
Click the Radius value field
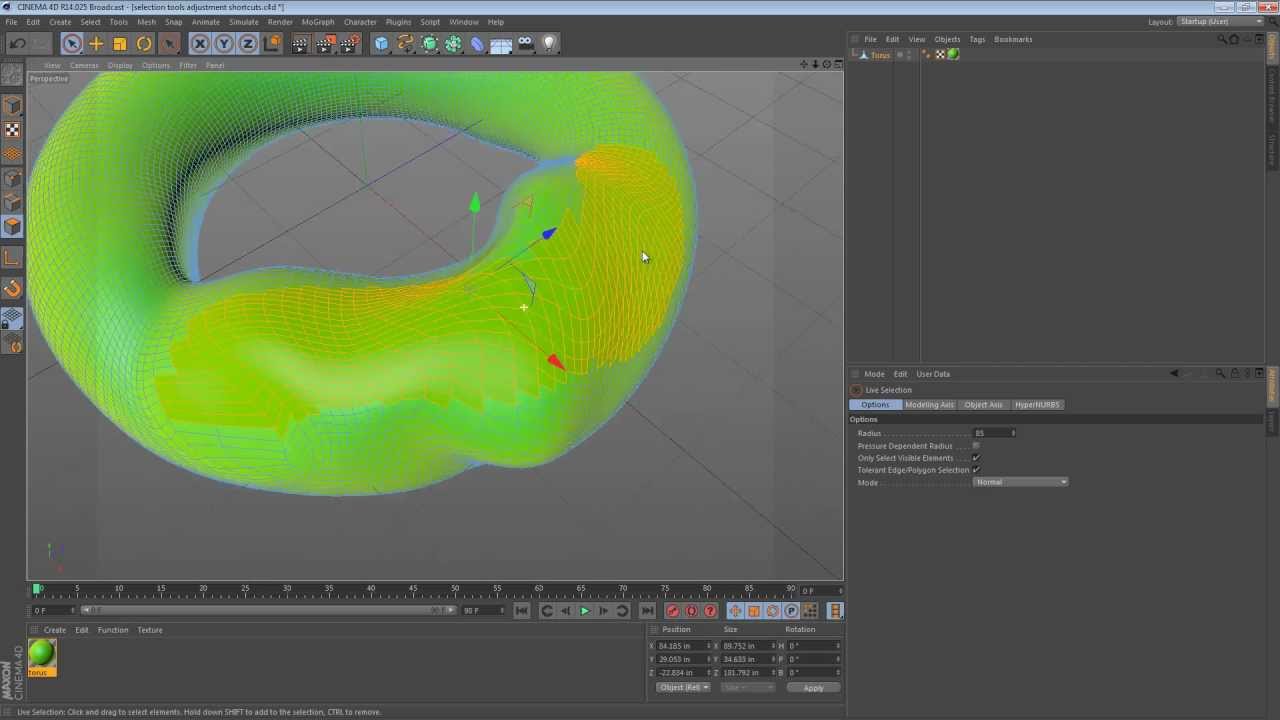[x=994, y=433]
